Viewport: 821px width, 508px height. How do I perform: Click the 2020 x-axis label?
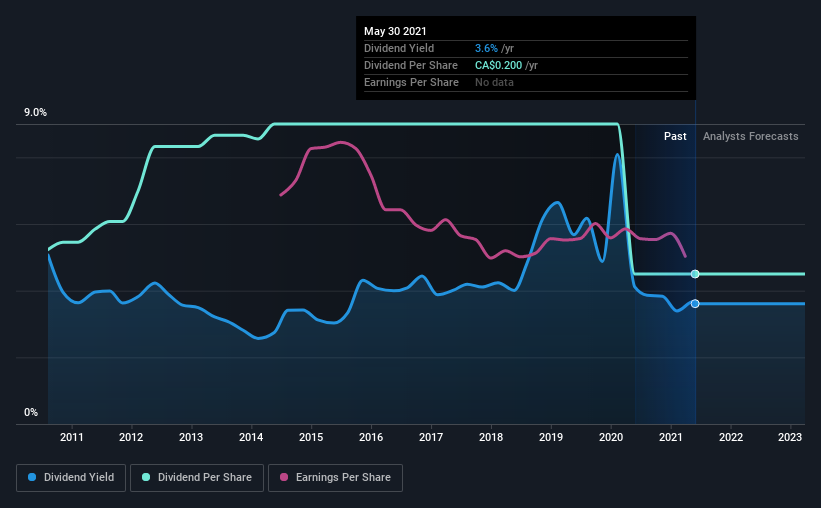coord(611,437)
